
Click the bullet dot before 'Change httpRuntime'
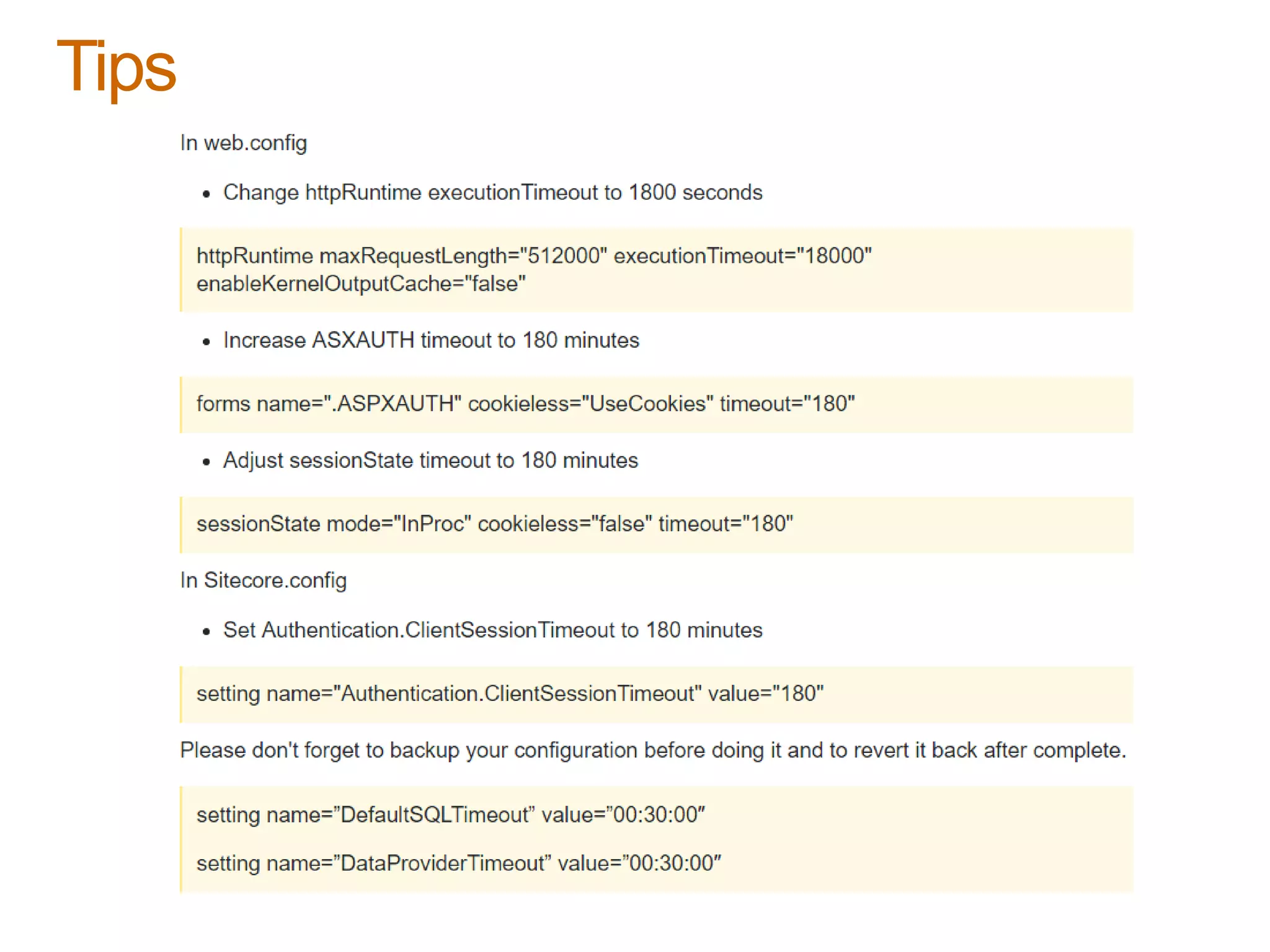(206, 195)
